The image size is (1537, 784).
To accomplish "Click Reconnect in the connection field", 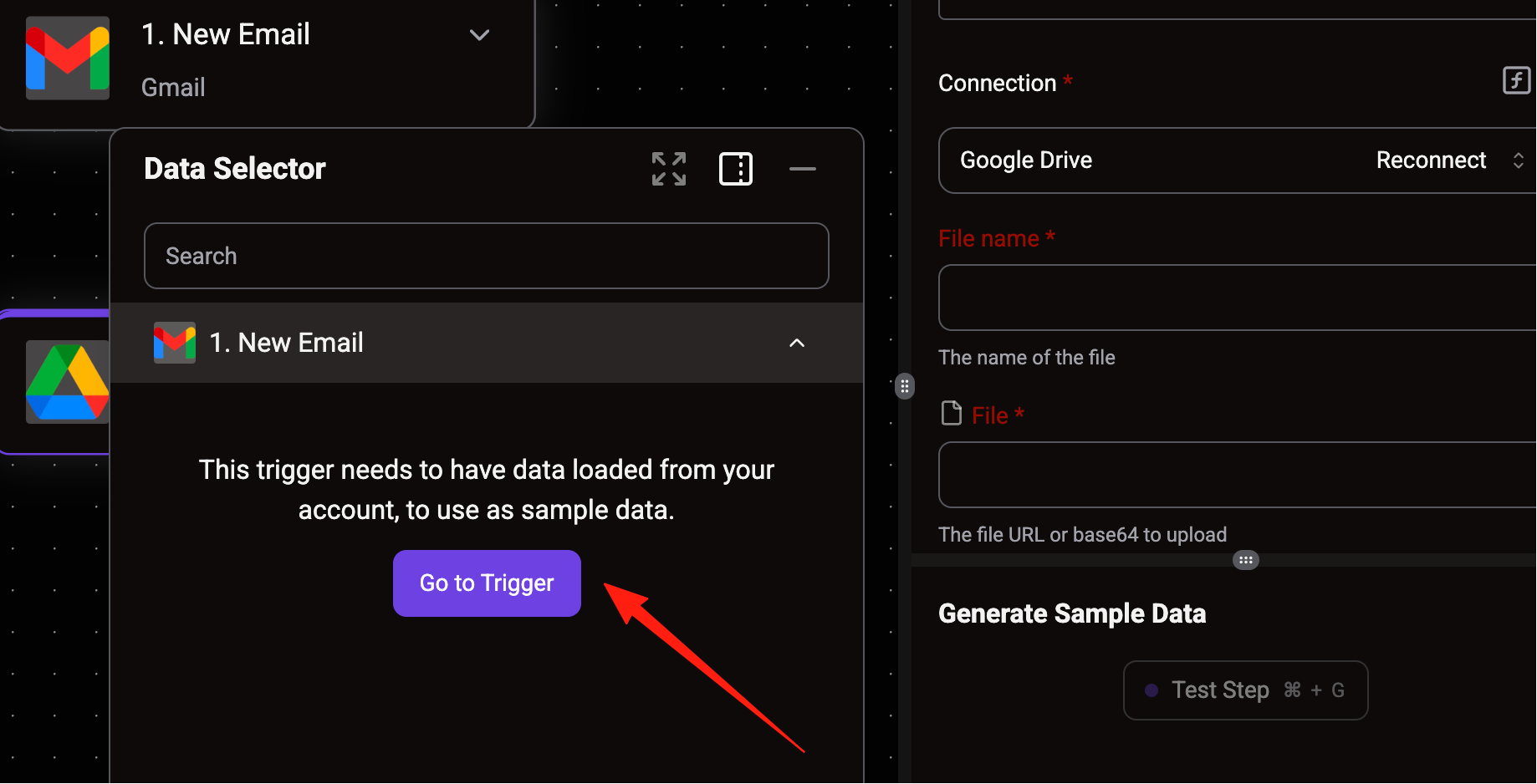I will pos(1431,160).
